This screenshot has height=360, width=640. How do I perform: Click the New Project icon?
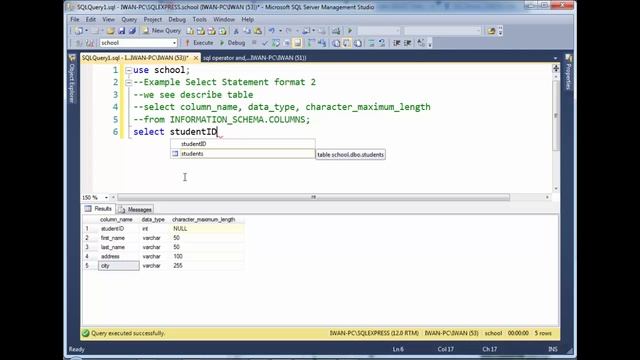pyautogui.click(x=78, y=31)
